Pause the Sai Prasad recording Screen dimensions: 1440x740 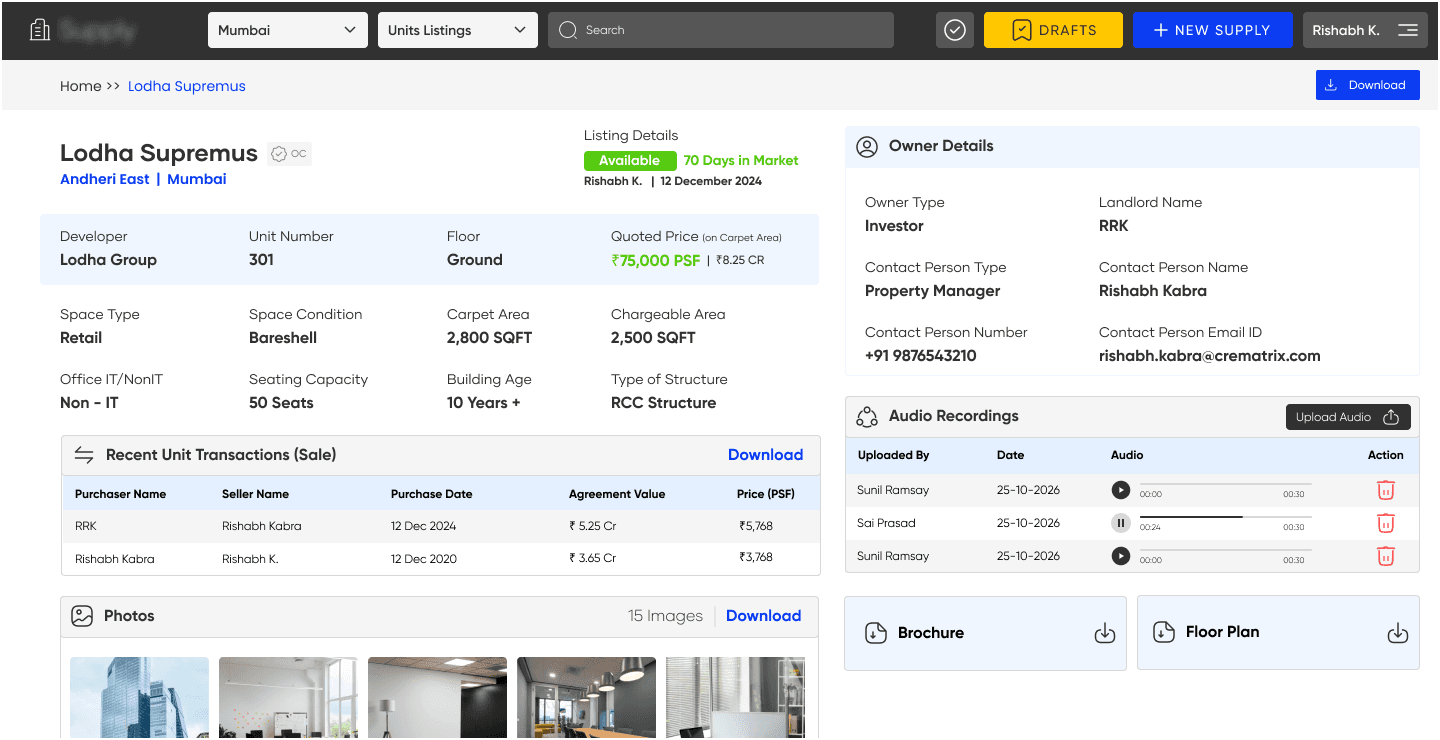point(1121,523)
